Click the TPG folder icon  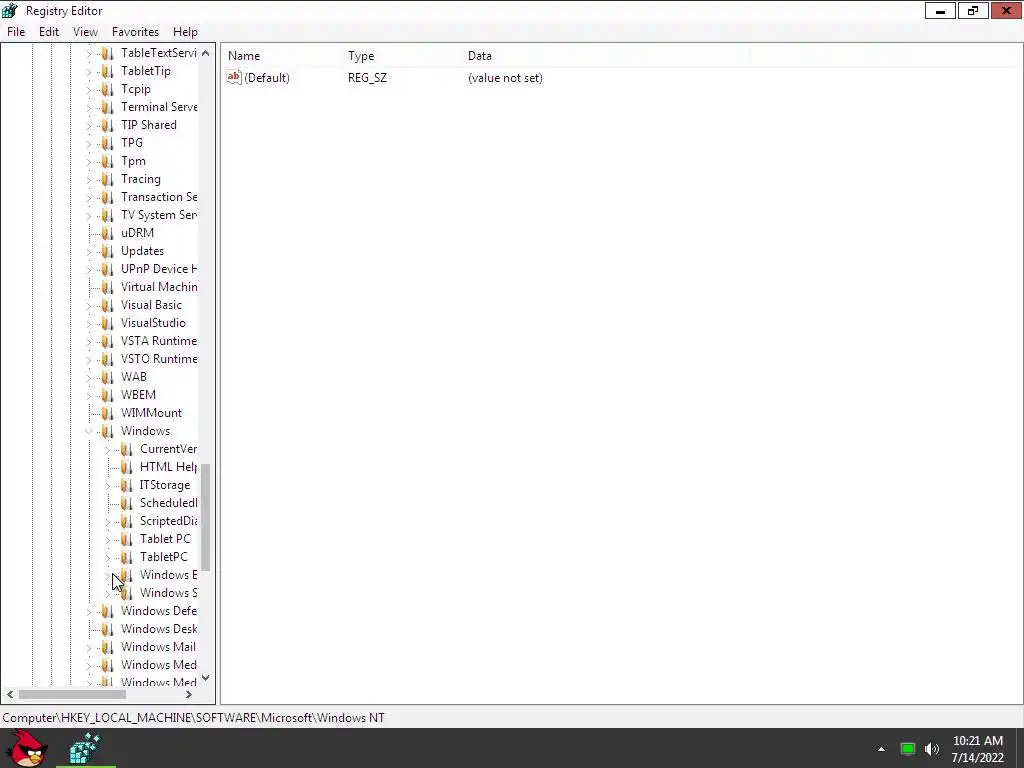[x=108, y=143]
